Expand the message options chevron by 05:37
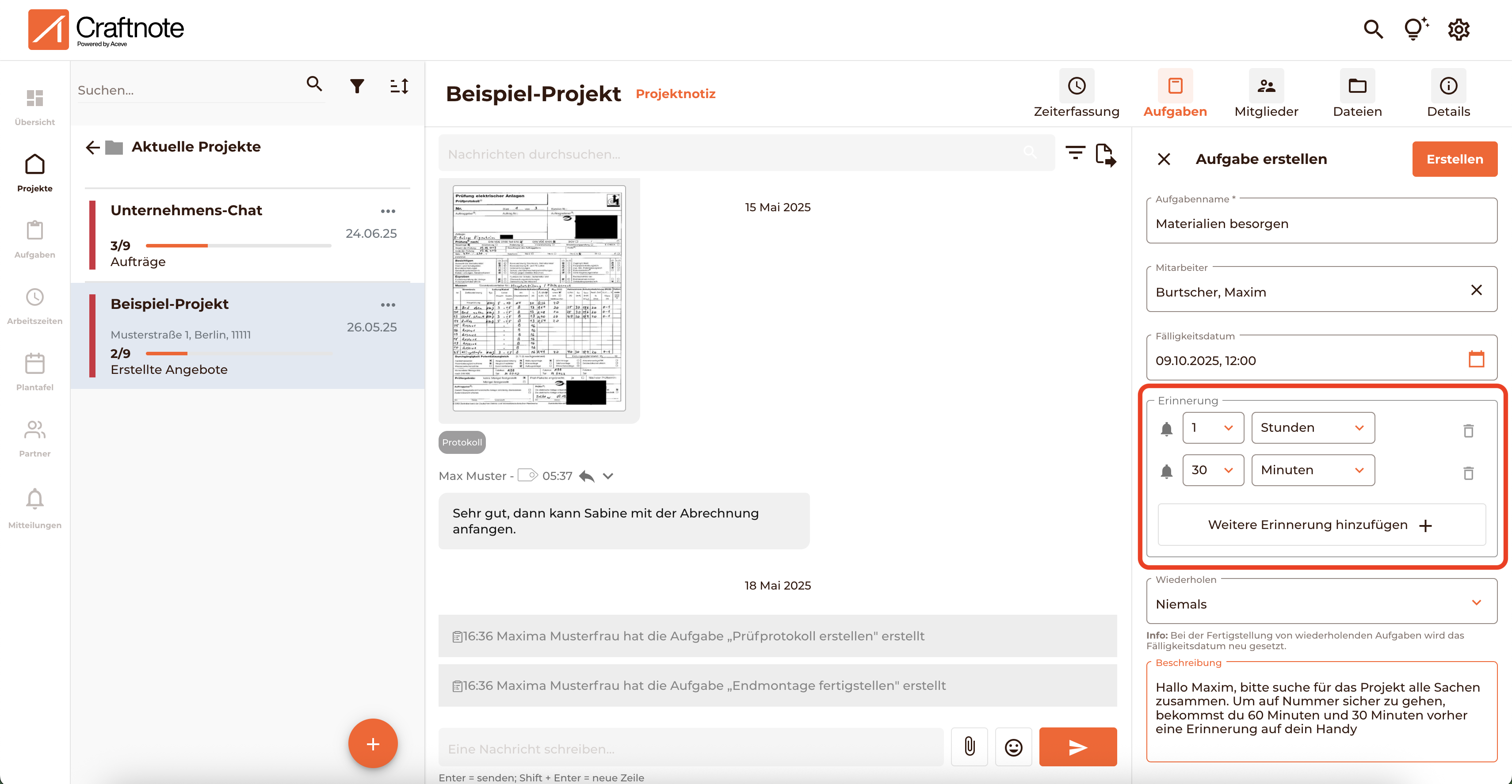Screen dimensions: 1512x784 coord(608,476)
